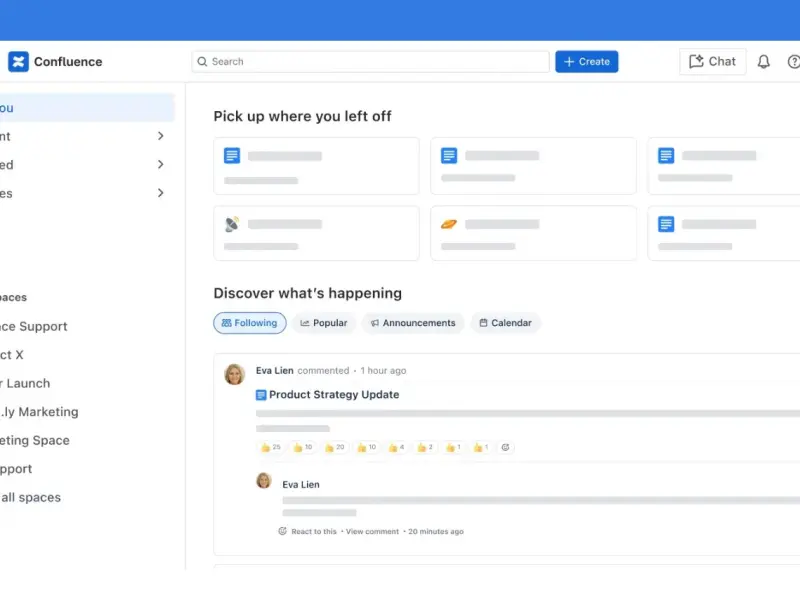Open the first recent page document icon
This screenshot has width=800, height=600.
click(x=232, y=156)
